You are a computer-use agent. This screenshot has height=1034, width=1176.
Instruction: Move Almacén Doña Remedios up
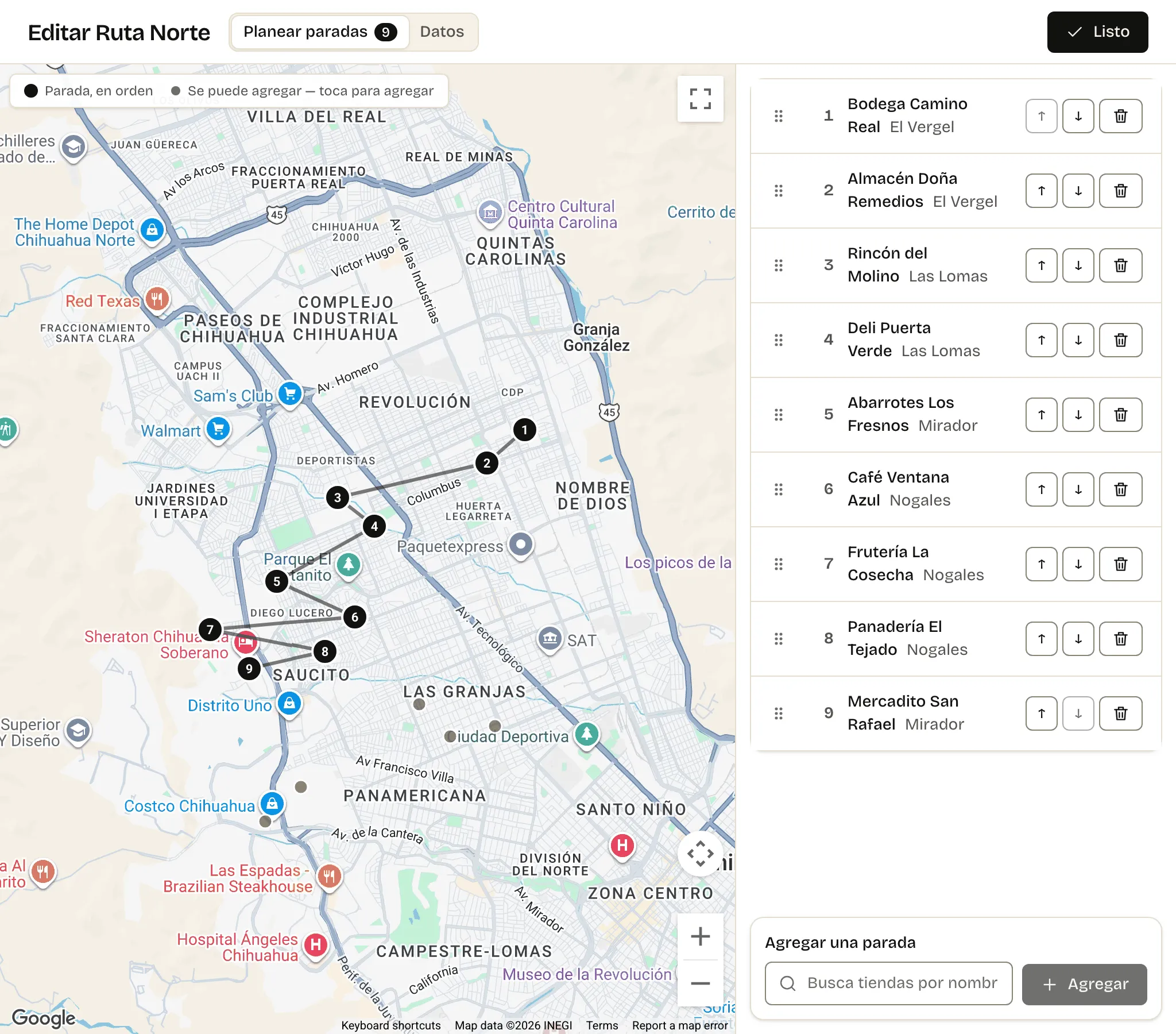pos(1041,191)
